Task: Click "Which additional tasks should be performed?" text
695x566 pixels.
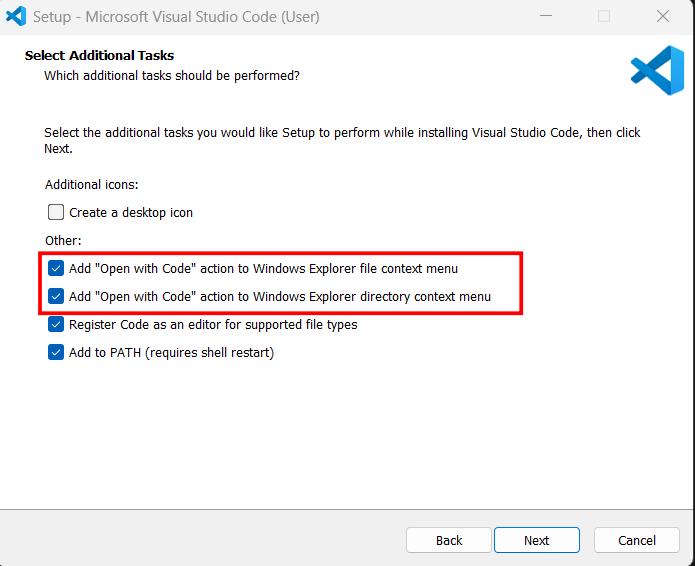Action: click(x=172, y=76)
